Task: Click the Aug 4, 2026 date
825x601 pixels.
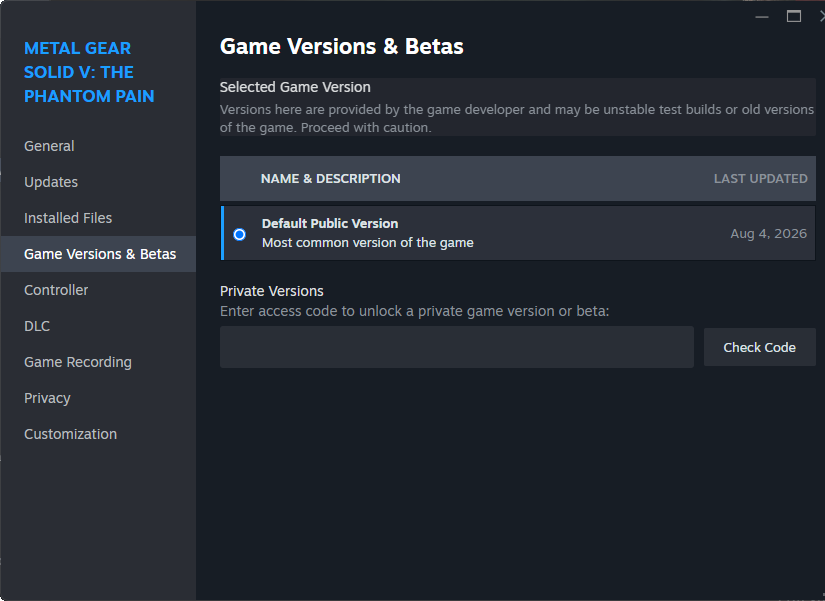Action: [768, 234]
